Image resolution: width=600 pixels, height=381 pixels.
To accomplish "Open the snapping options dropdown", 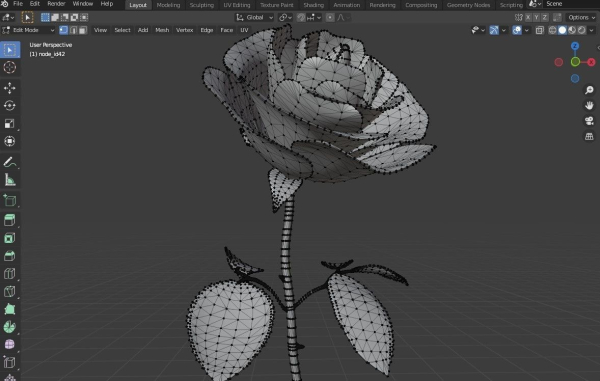I will (x=314, y=18).
